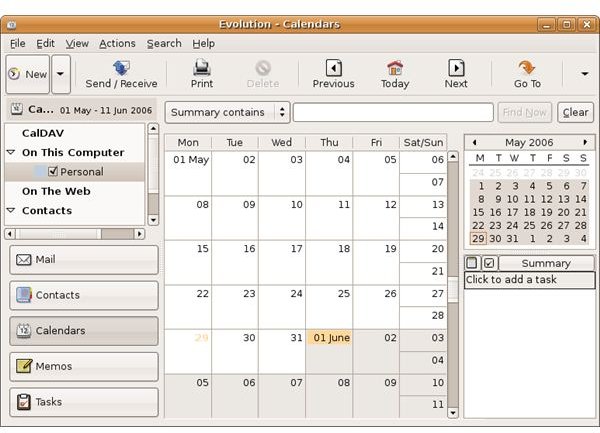Switch to Tasks component
The width and height of the screenshot is (600, 433).
pos(84,402)
